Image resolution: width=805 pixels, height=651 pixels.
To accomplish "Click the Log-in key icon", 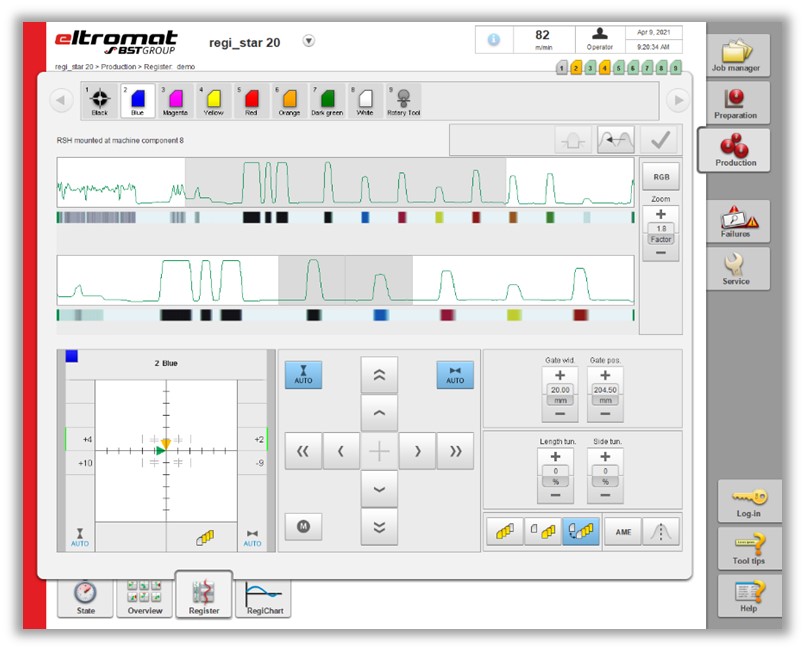I will click(749, 497).
